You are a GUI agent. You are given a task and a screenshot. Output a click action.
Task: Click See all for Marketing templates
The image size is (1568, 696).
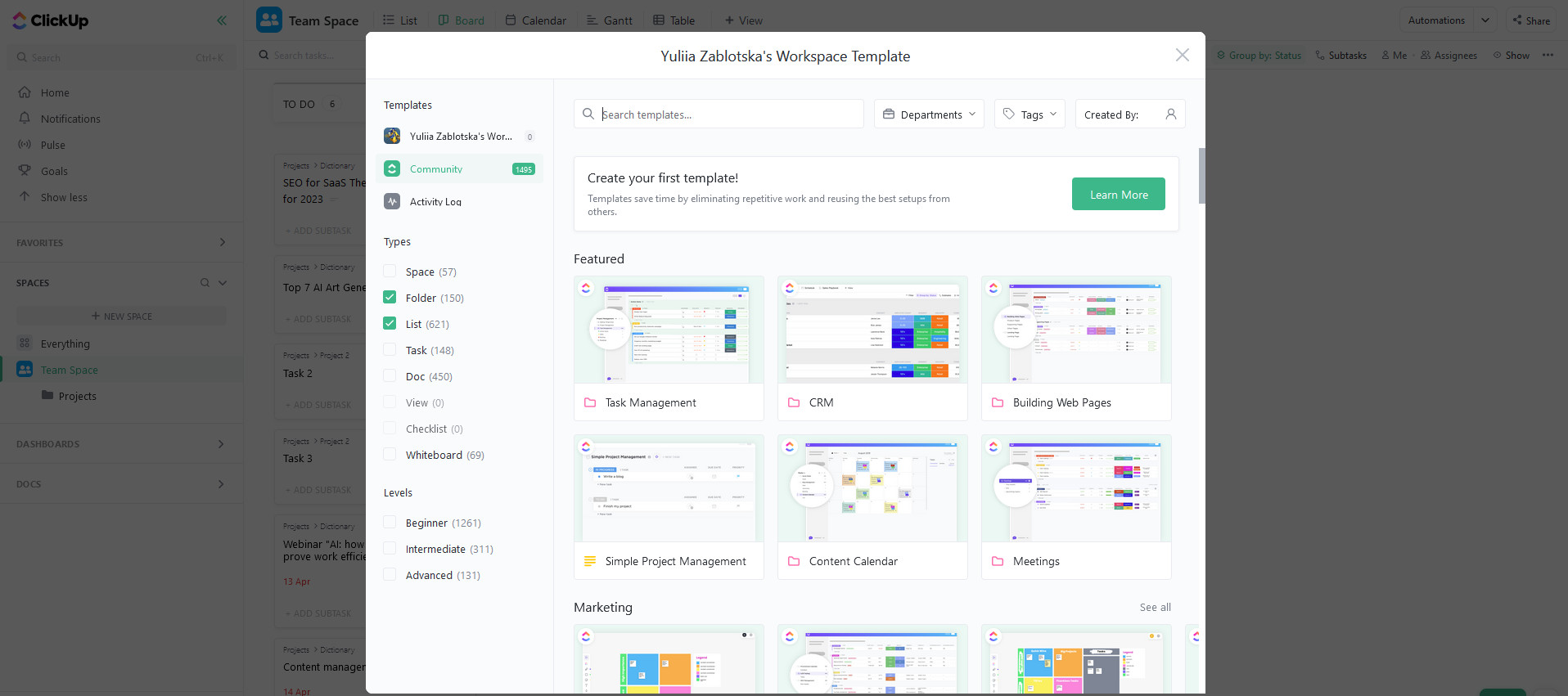point(1155,607)
